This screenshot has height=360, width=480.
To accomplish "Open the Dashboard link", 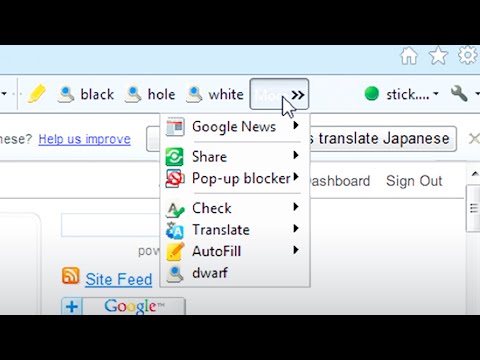I will point(339,181).
